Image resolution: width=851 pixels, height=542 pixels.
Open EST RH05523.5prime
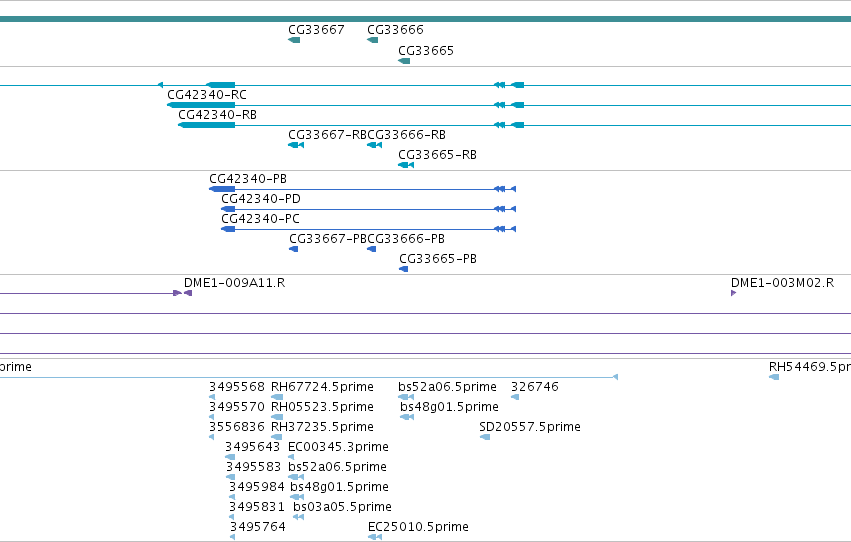pyautogui.click(x=322, y=407)
